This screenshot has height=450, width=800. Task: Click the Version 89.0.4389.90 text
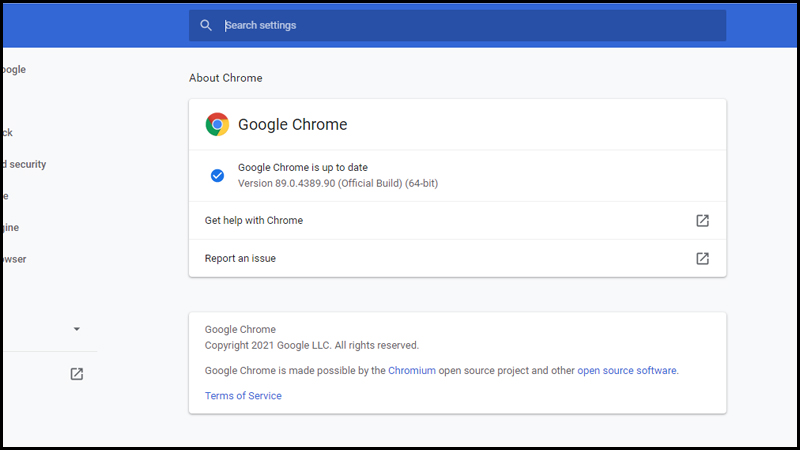point(338,183)
